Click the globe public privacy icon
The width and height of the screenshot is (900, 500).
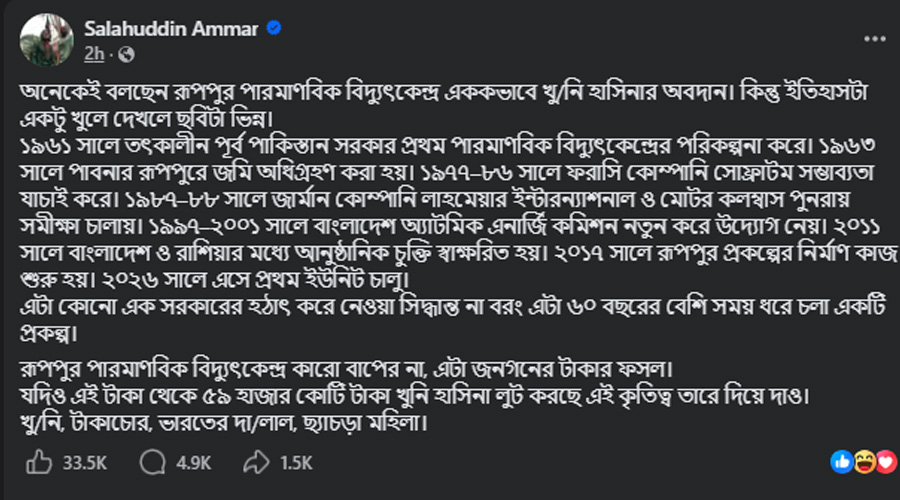[126, 53]
